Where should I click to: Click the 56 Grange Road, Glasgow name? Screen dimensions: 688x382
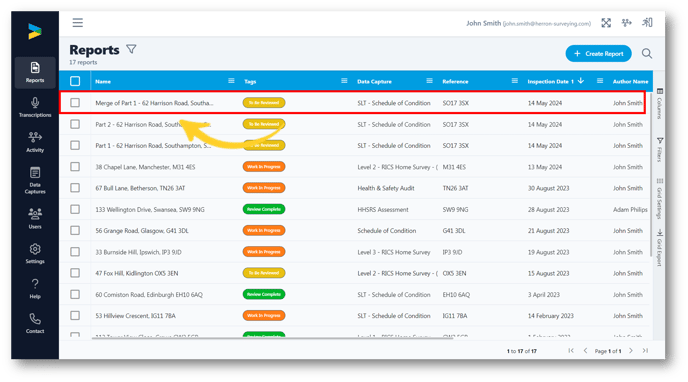click(142, 231)
